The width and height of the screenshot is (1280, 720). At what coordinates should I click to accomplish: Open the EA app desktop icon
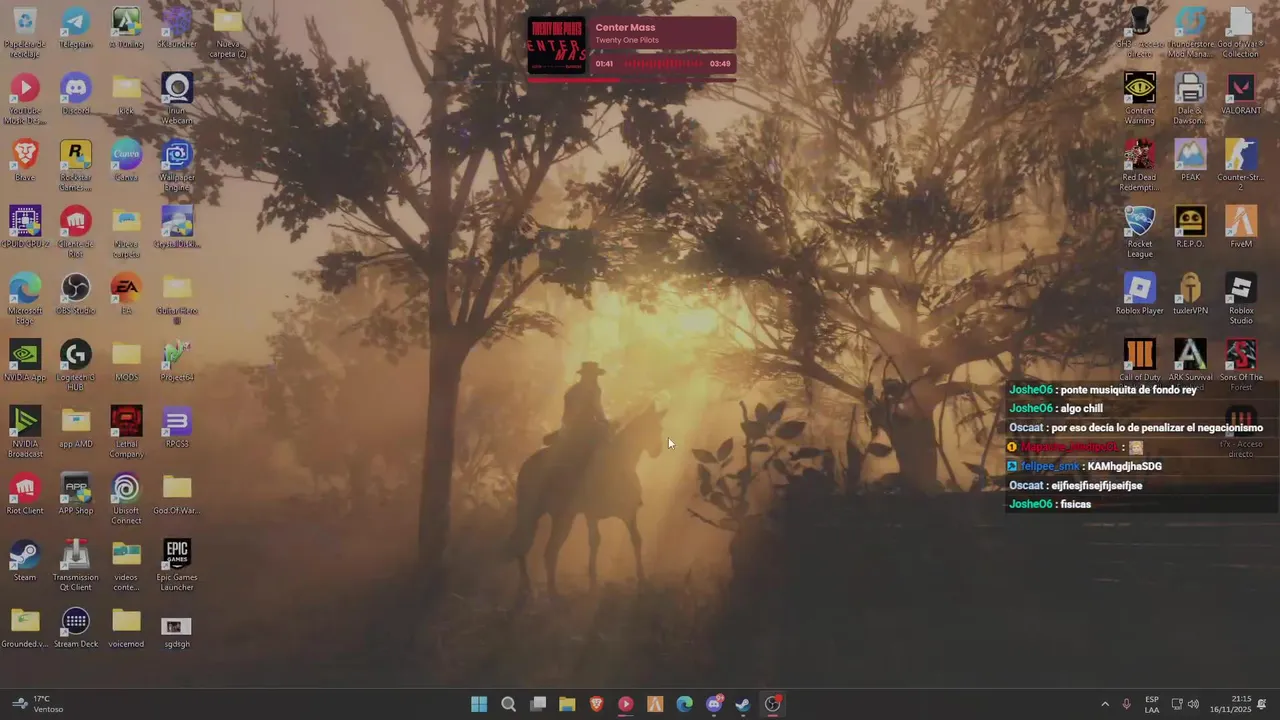click(126, 295)
